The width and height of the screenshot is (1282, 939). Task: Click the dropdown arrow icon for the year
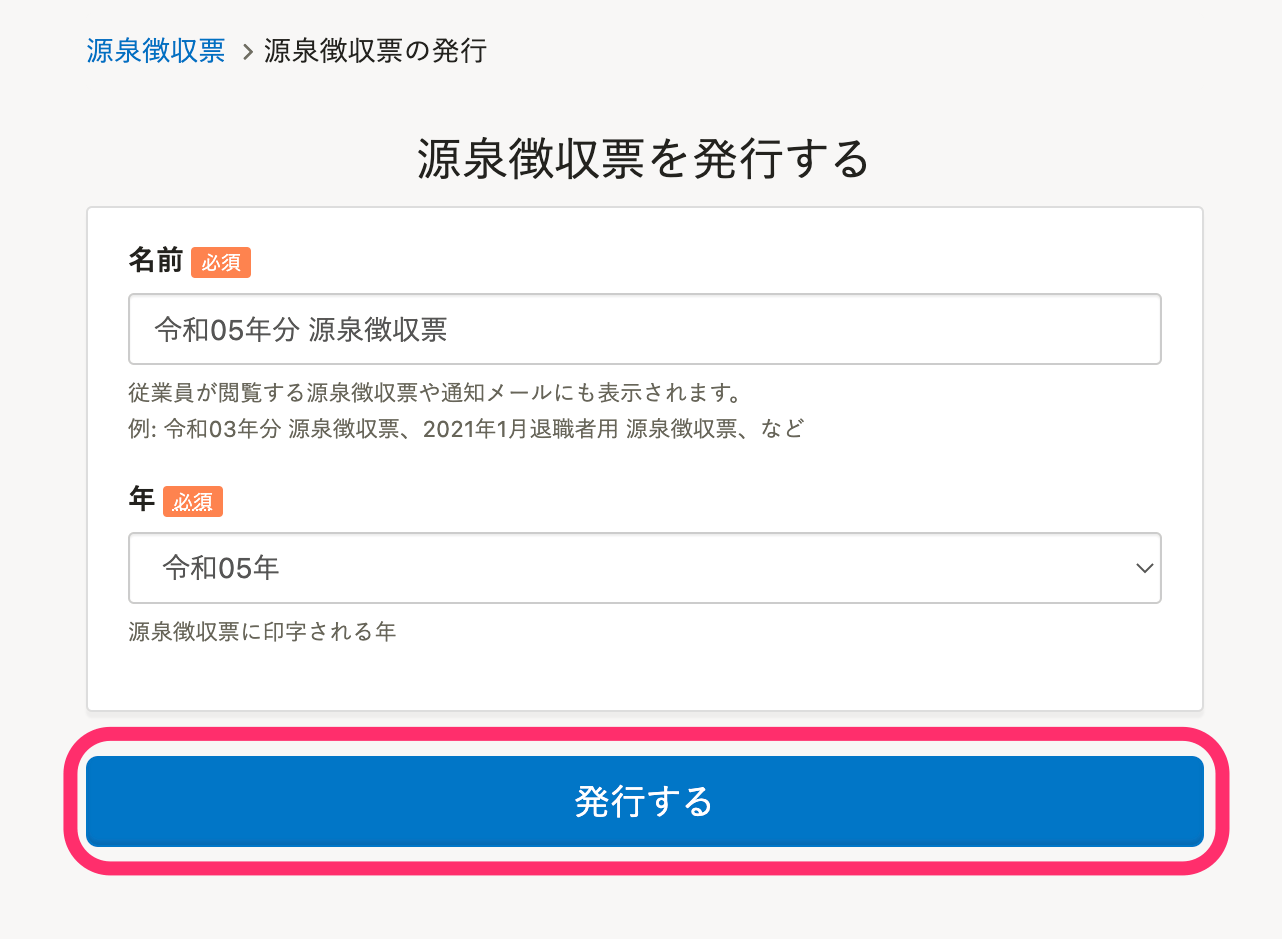coord(1144,568)
